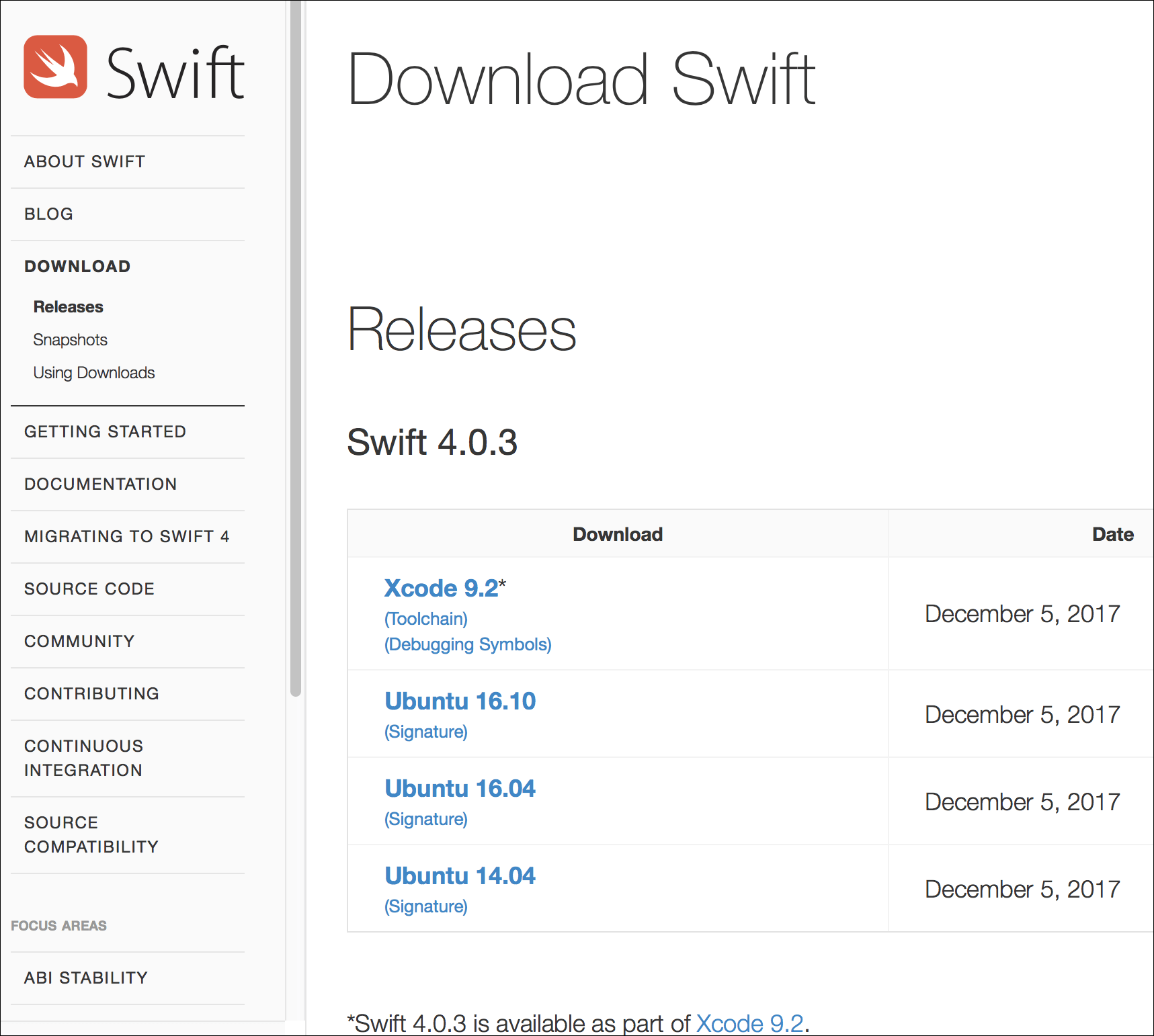
Task: Download Ubuntu 16.10 release
Action: (460, 701)
